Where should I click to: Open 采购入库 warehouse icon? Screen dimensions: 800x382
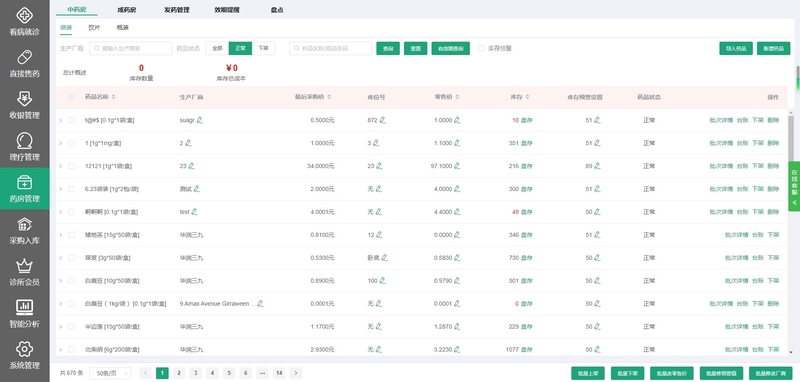(24, 224)
